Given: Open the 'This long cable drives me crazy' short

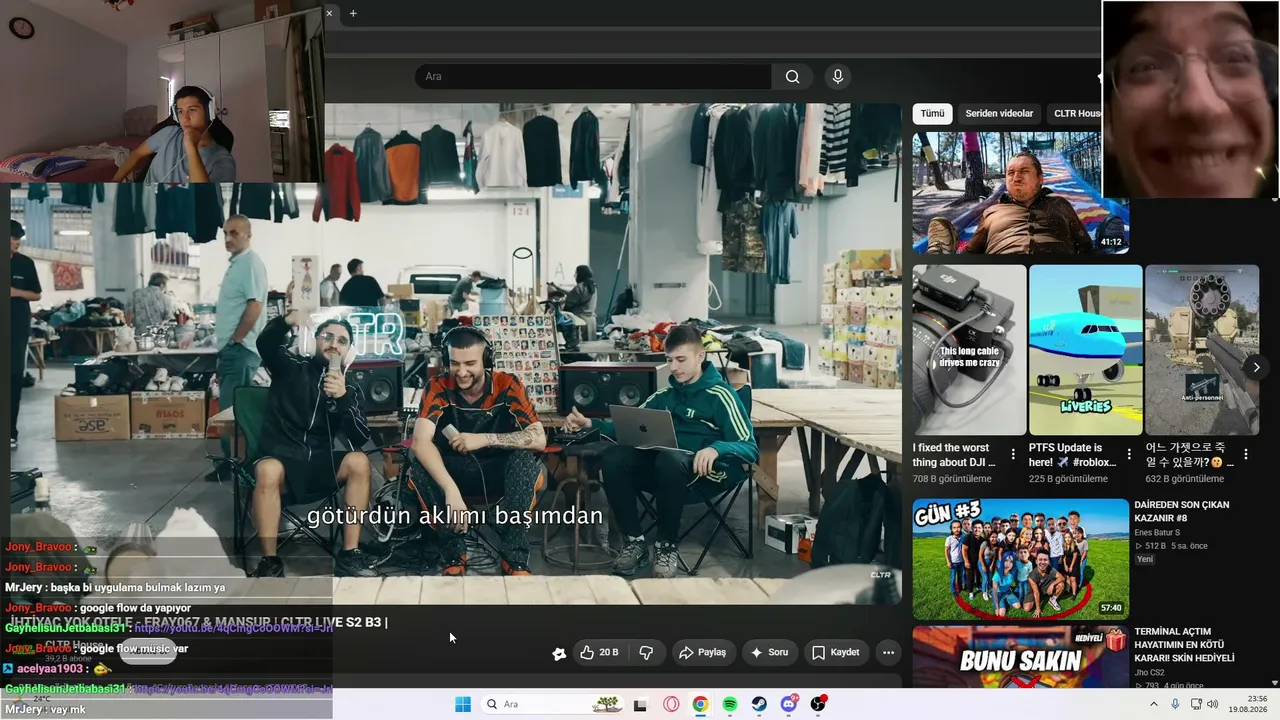Looking at the screenshot, I should pos(969,350).
